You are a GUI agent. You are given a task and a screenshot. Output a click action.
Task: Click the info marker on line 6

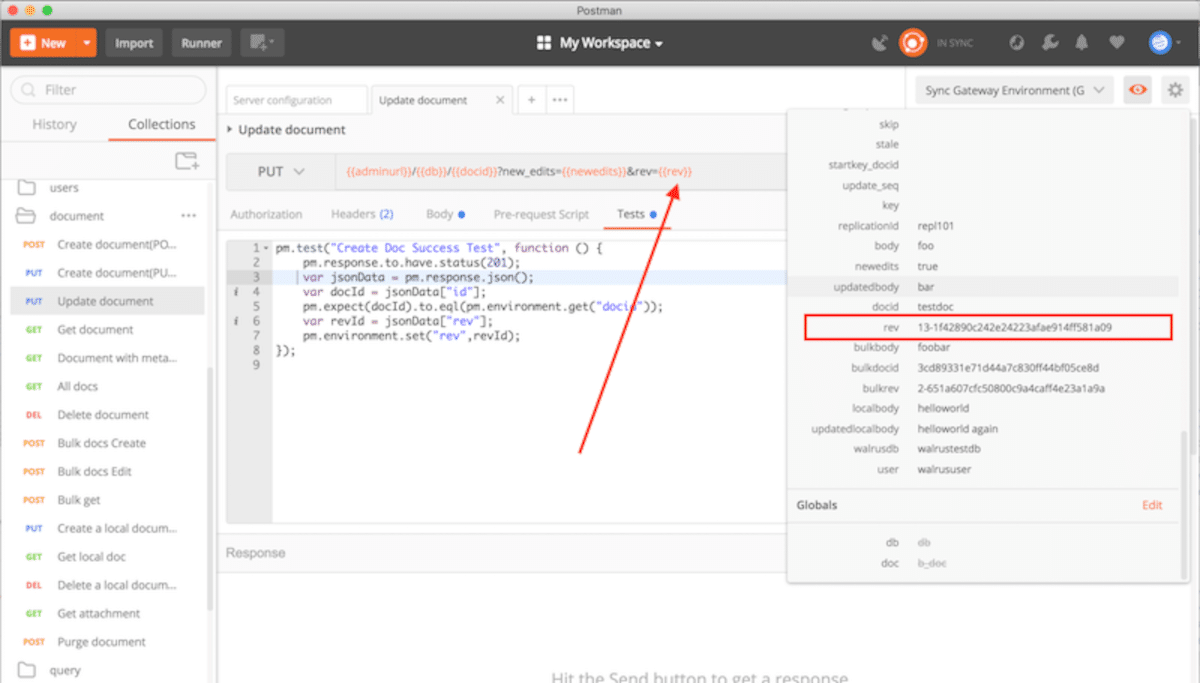(x=236, y=321)
